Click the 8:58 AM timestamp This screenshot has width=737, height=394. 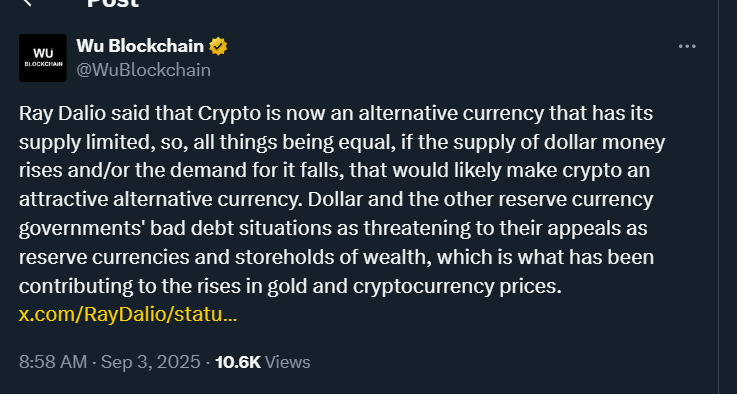coord(53,362)
